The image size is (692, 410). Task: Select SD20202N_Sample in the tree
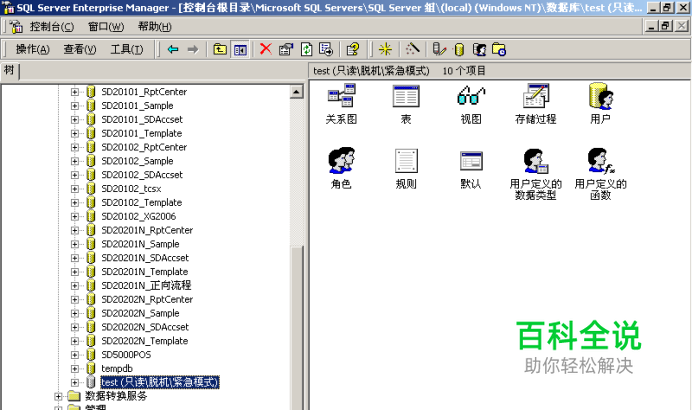point(140,313)
